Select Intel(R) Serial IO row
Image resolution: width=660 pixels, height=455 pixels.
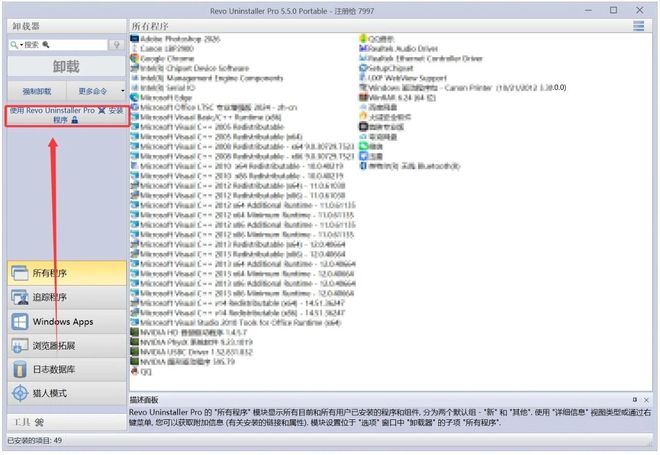(163, 88)
